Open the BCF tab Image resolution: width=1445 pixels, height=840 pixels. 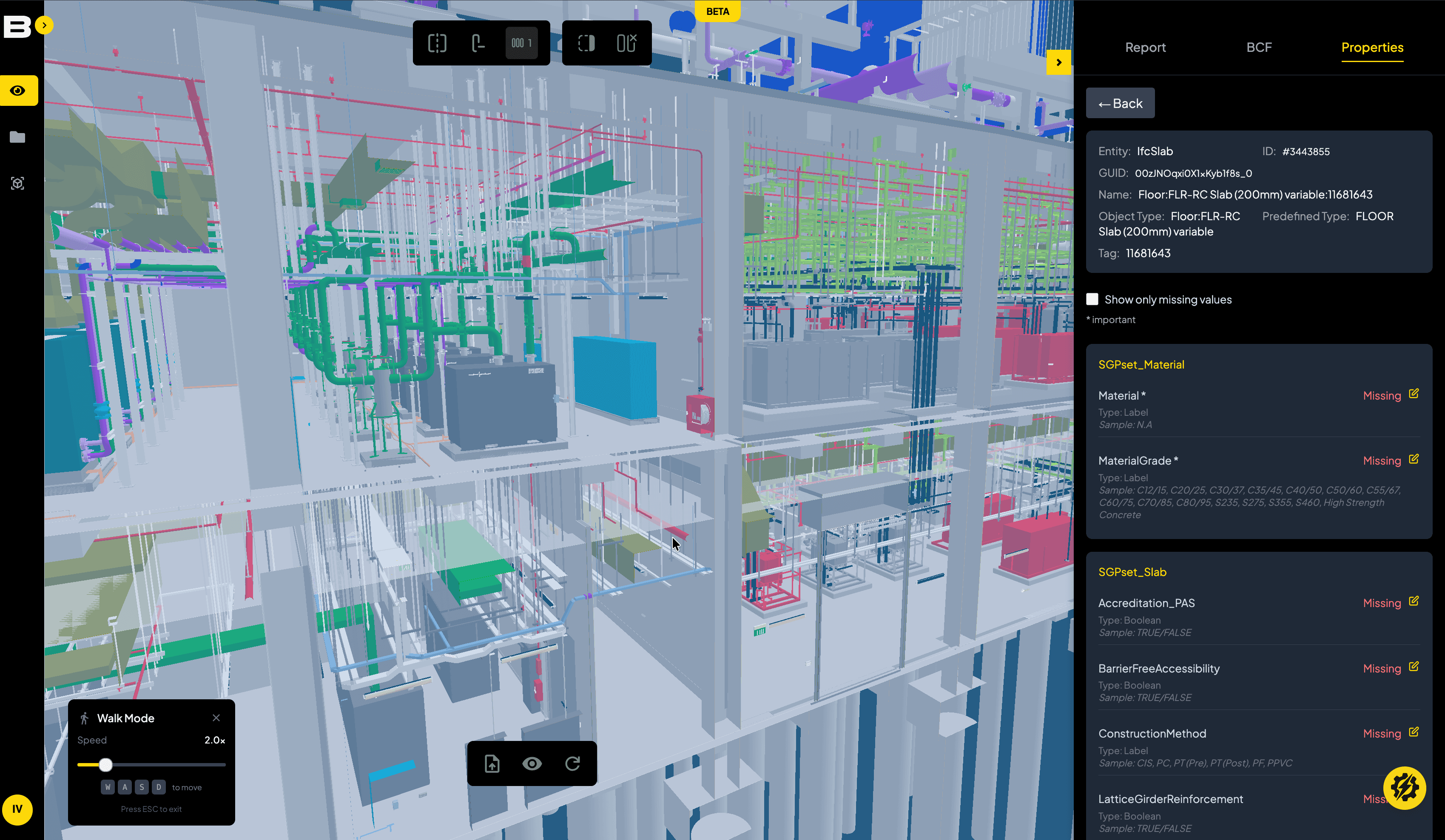(1259, 48)
